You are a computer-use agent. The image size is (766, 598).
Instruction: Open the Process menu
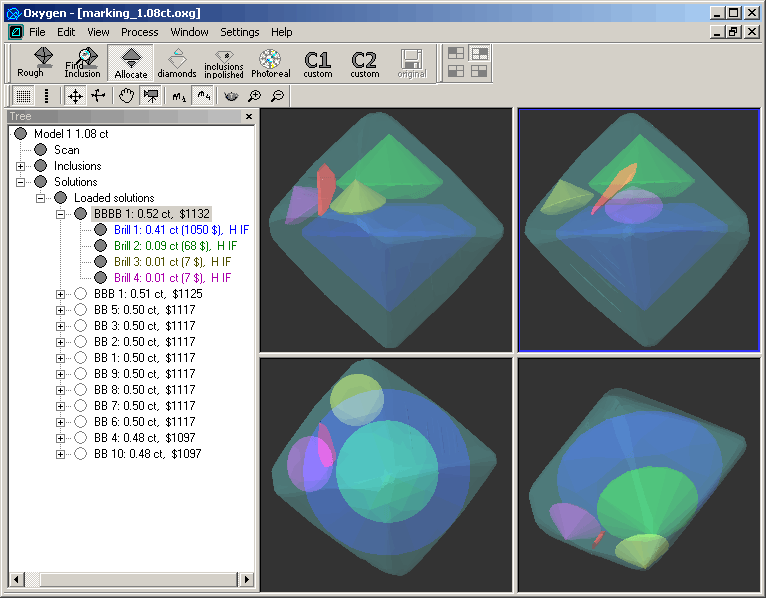(139, 32)
